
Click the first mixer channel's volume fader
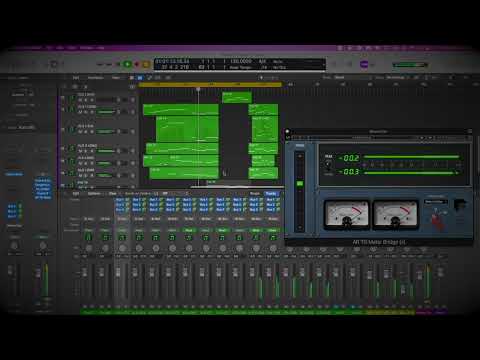(84, 272)
